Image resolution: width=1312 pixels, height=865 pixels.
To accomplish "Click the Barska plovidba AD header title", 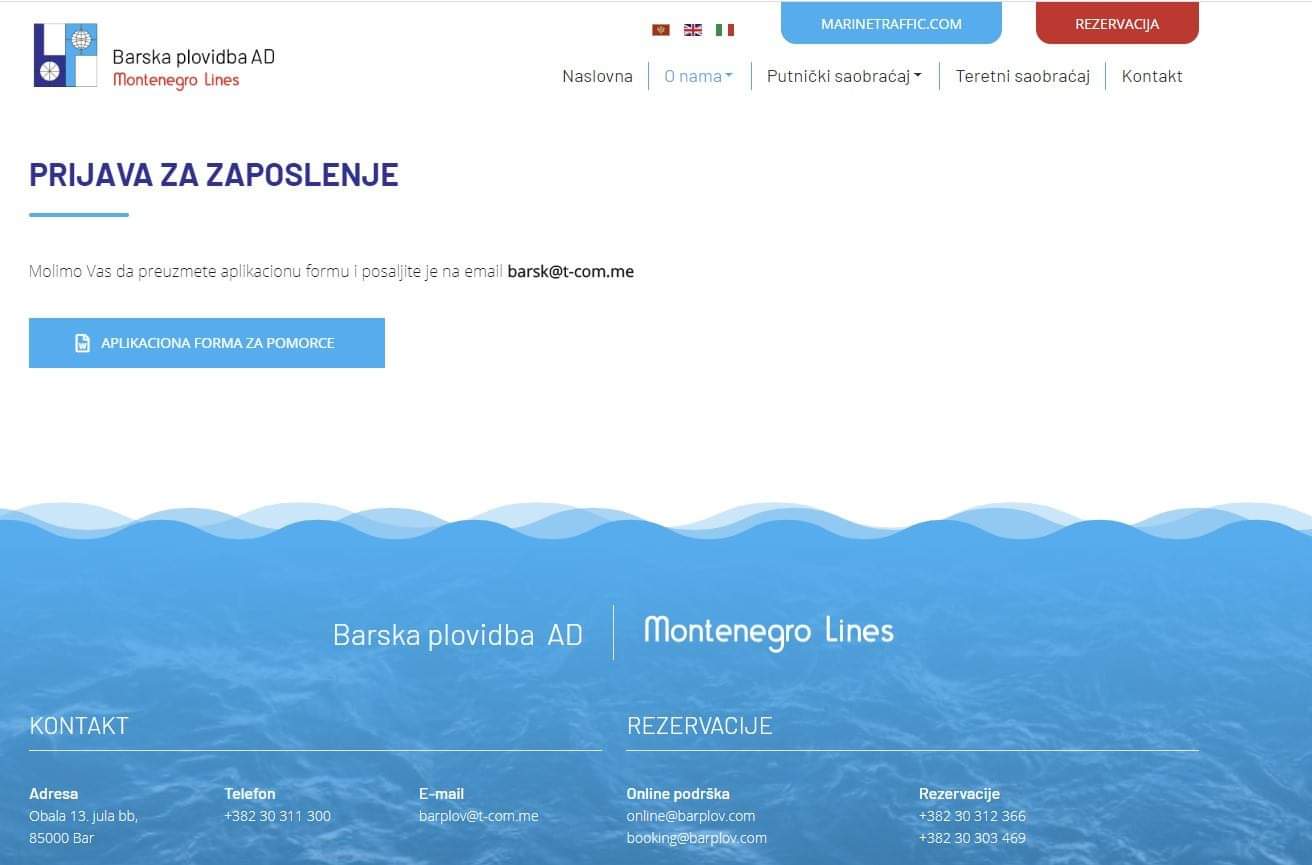I will [x=194, y=57].
